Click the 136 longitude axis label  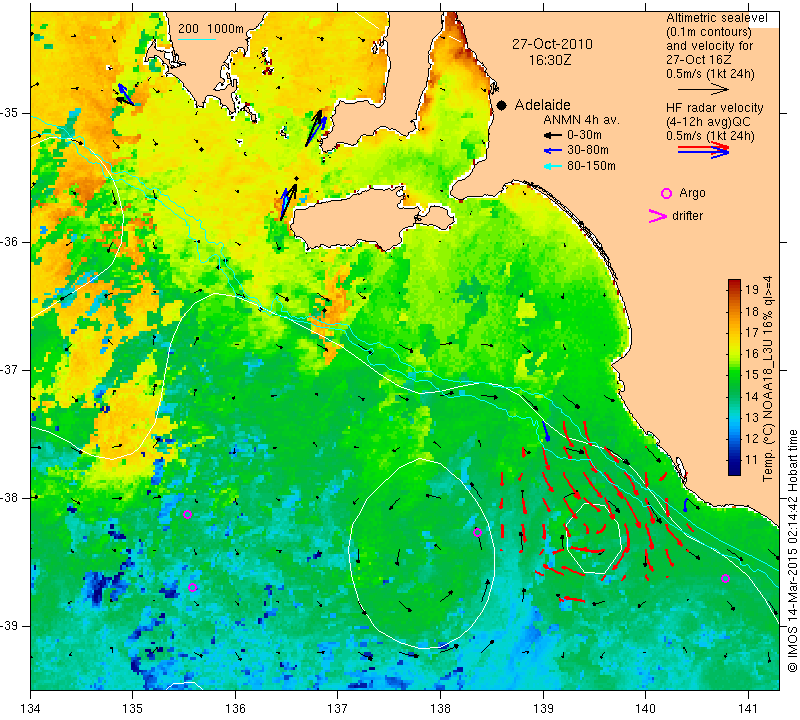[x=235, y=708]
